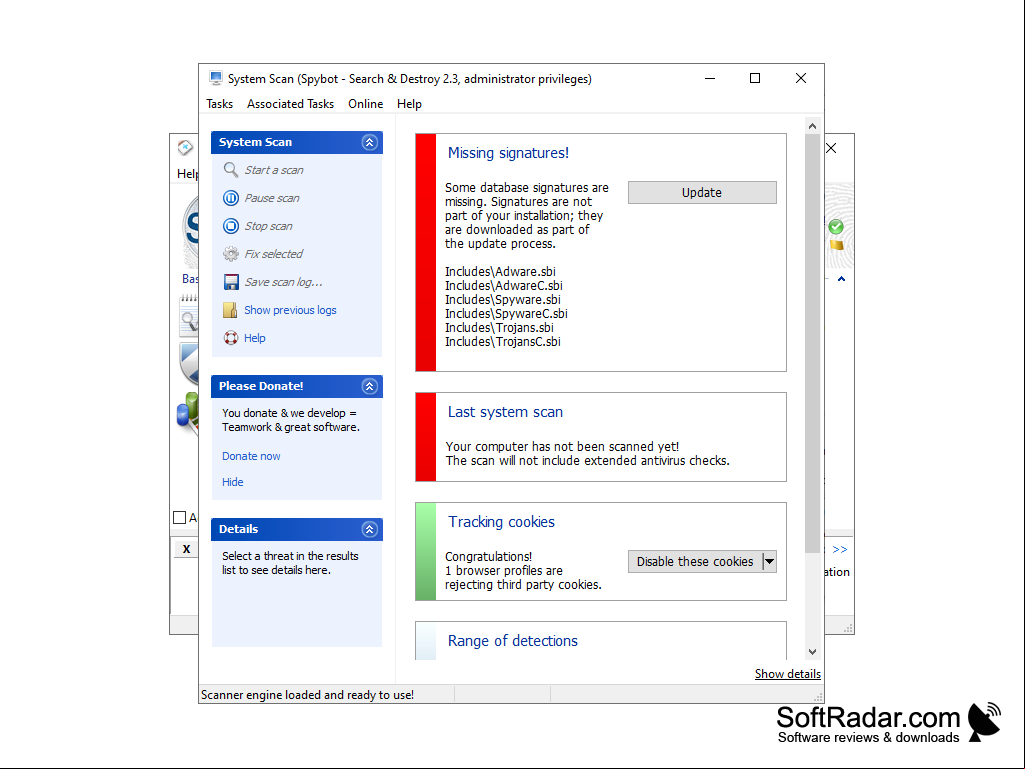
Task: Close the System Scan window
Action: 801,78
